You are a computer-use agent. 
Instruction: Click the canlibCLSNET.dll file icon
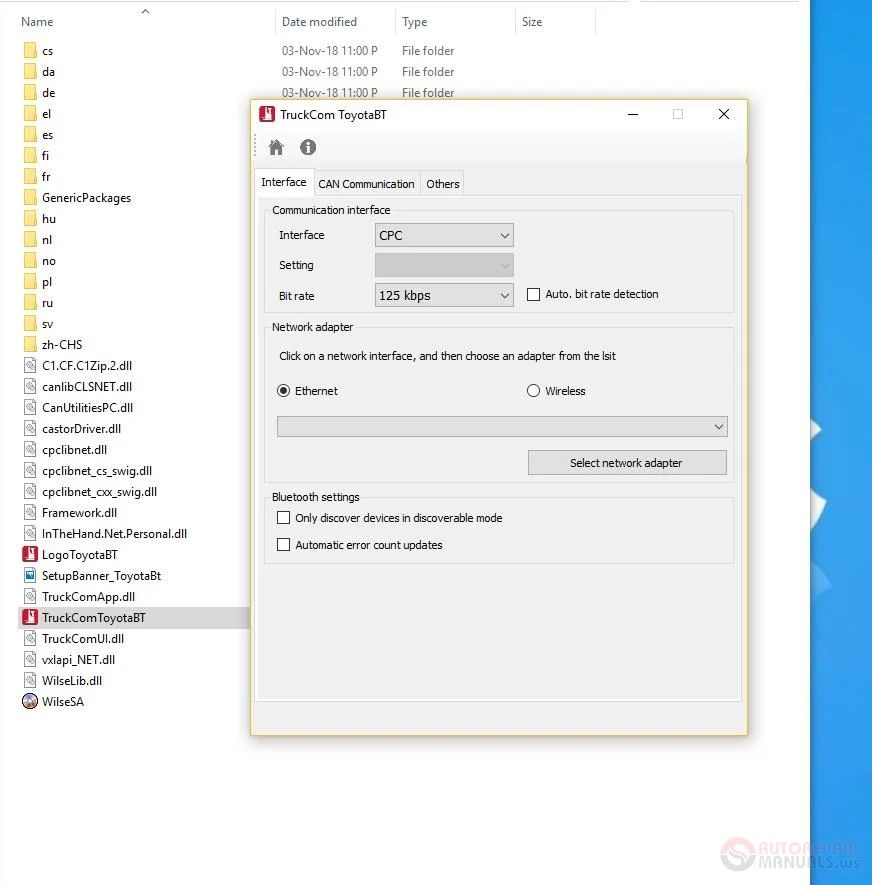coord(30,386)
